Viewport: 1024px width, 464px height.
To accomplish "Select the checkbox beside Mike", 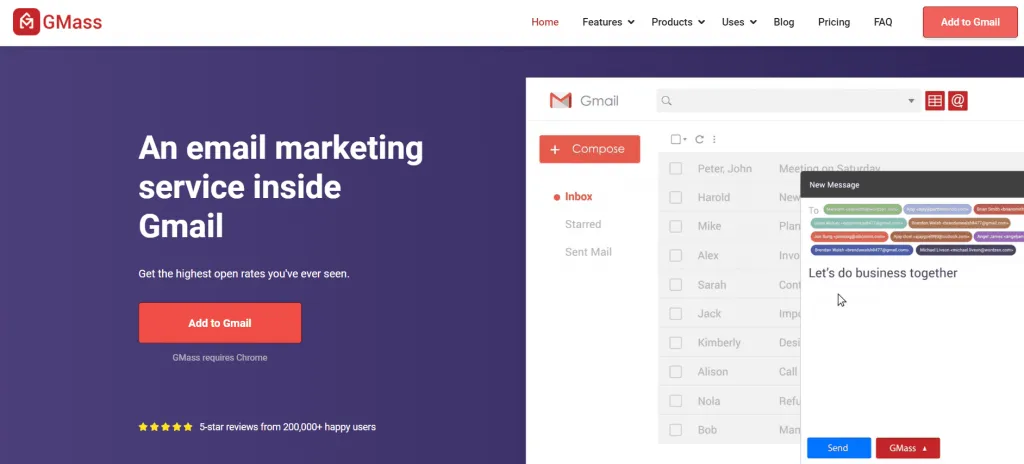I will 675,226.
